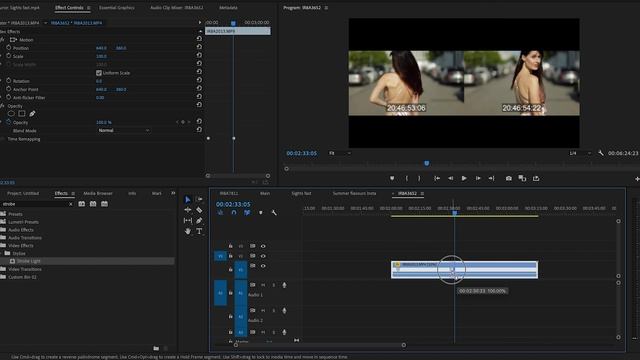Toggle Linked Selection in timeline
The image size is (640, 360).
click(247, 213)
